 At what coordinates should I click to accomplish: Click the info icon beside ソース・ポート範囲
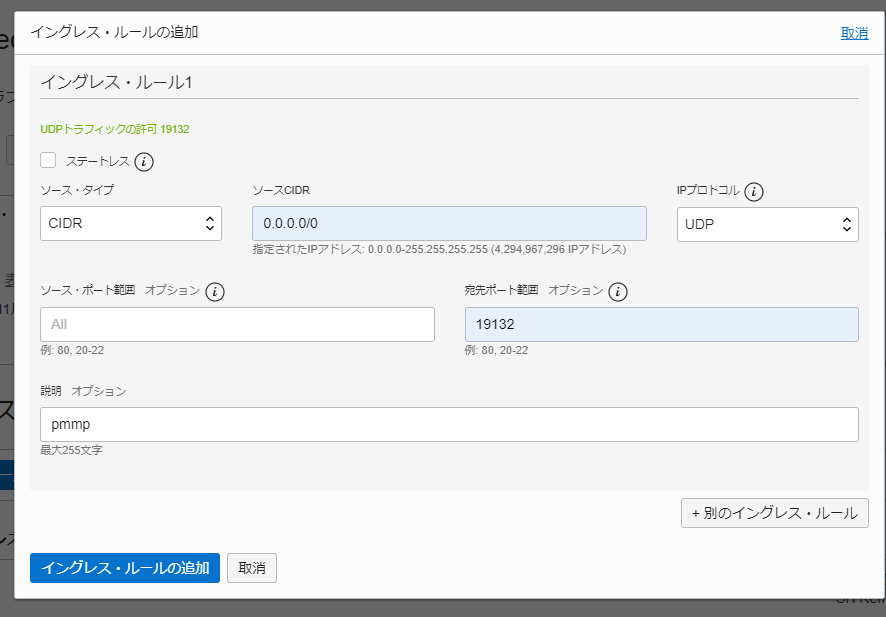215,292
